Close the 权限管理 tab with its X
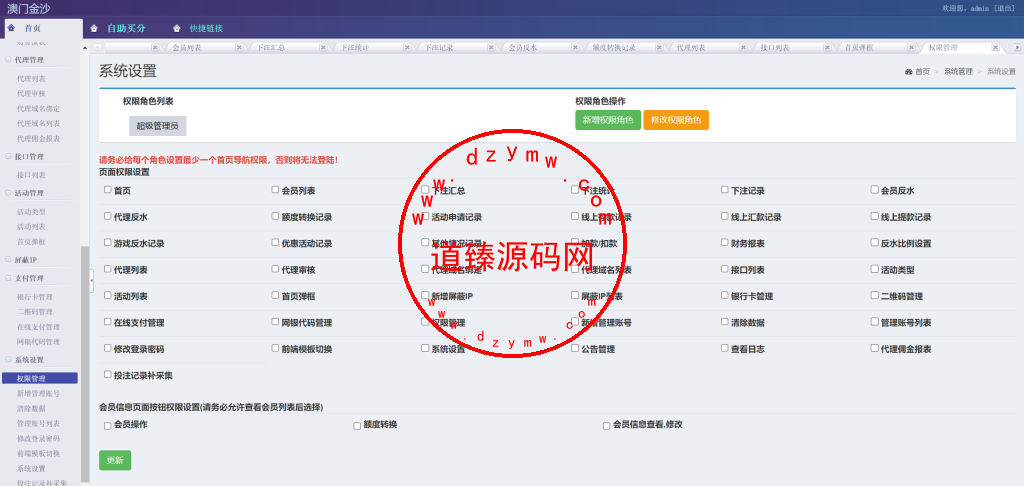Screen dimensions: 1024x486 [995, 48]
